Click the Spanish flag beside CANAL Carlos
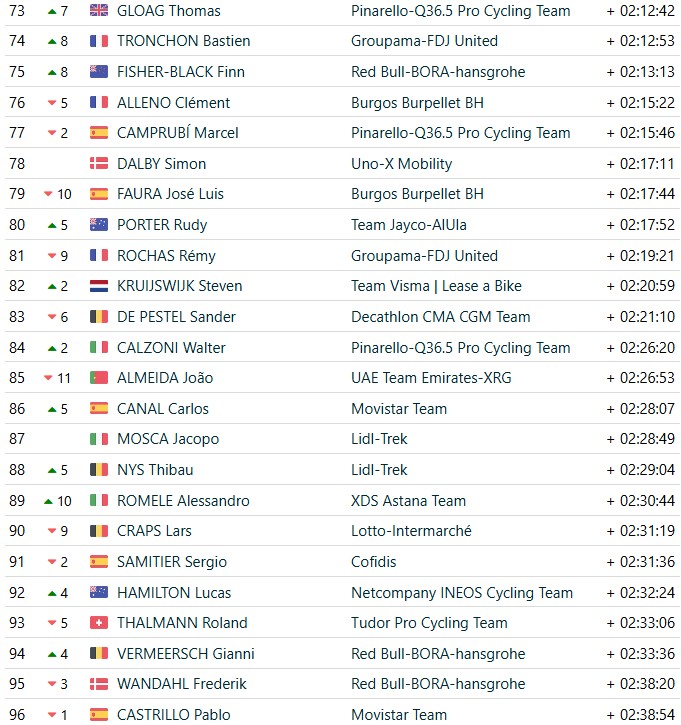The height and width of the screenshot is (725, 681). [98, 409]
